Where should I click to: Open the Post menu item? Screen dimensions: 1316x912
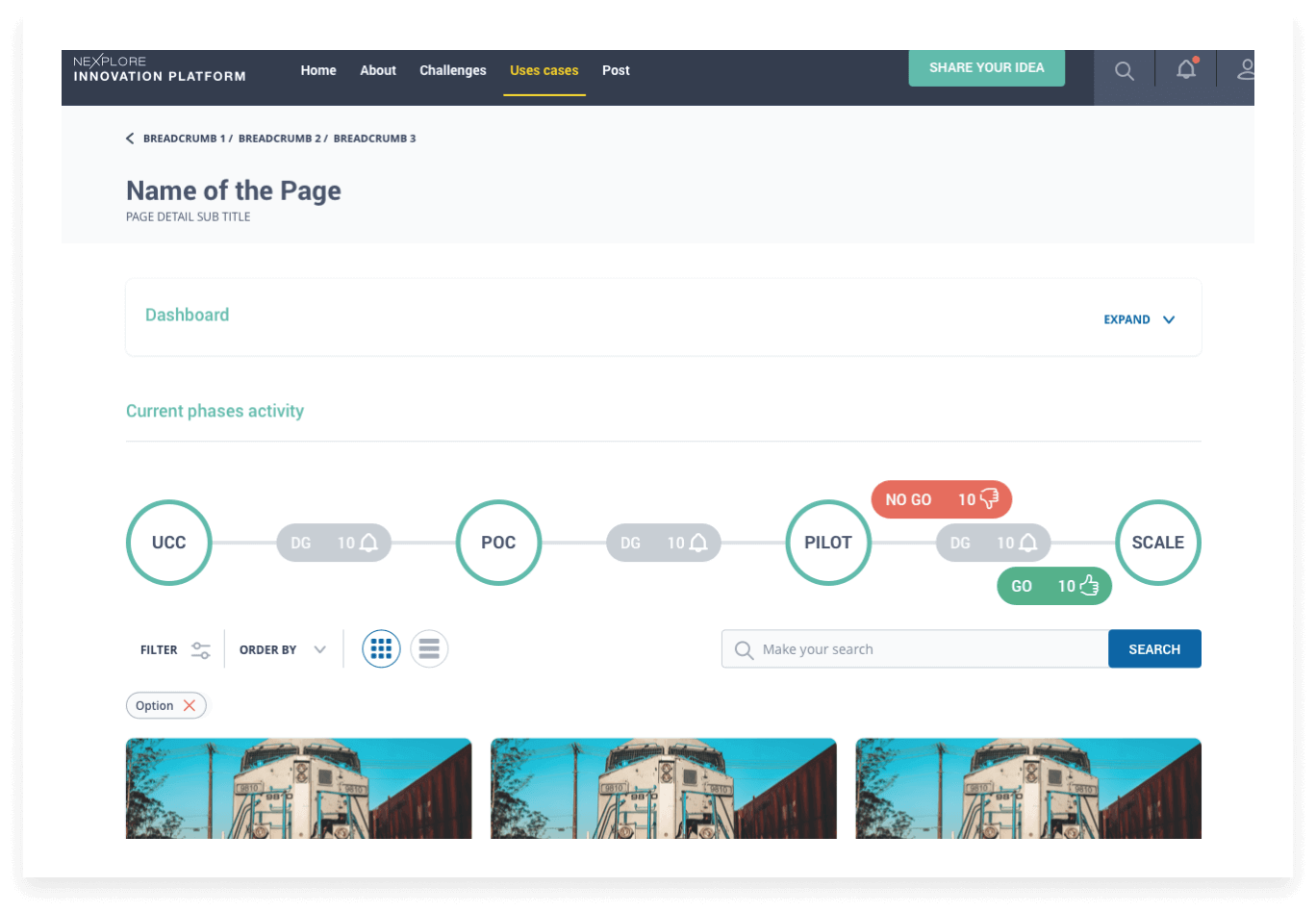point(616,70)
